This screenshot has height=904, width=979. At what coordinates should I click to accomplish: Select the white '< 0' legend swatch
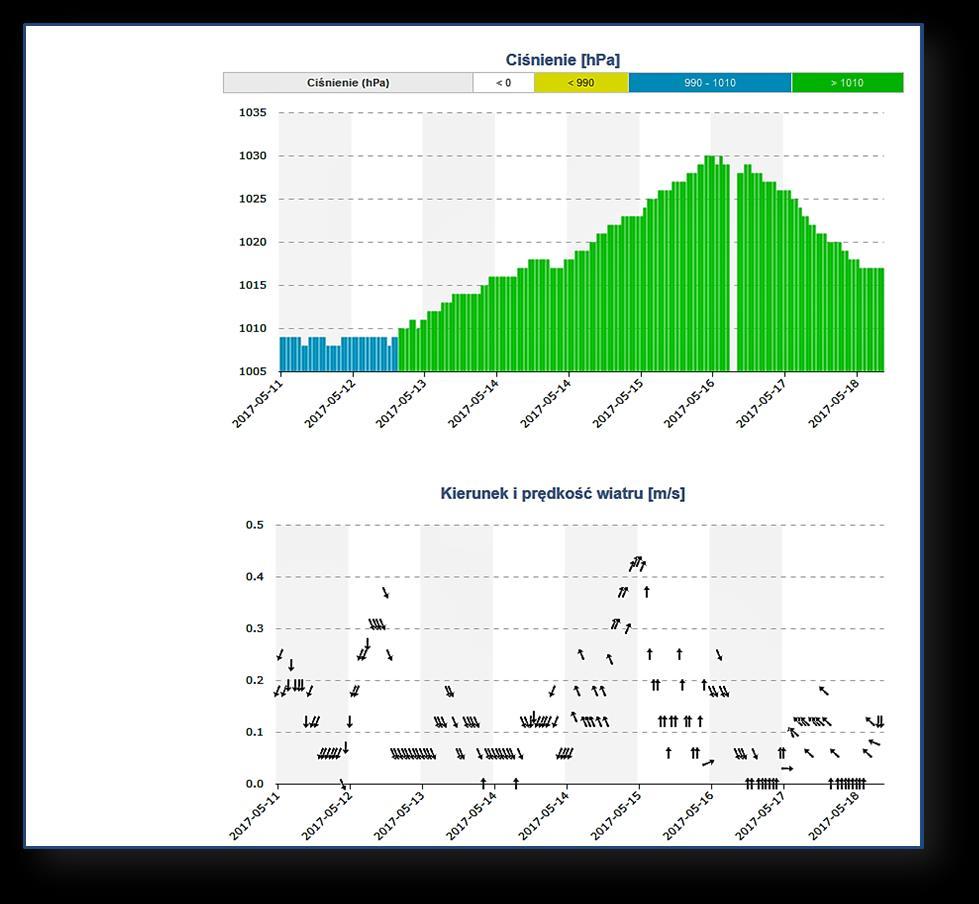point(503,82)
